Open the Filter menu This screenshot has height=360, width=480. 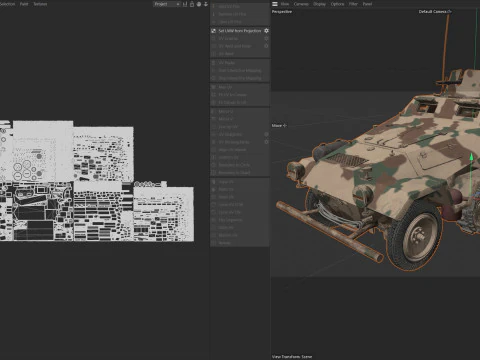click(353, 4)
